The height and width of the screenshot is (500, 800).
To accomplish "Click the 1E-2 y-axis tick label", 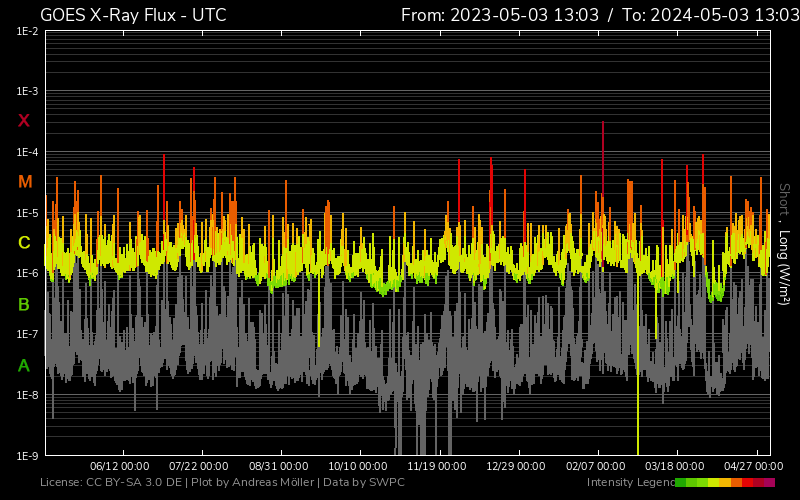I will [27, 31].
